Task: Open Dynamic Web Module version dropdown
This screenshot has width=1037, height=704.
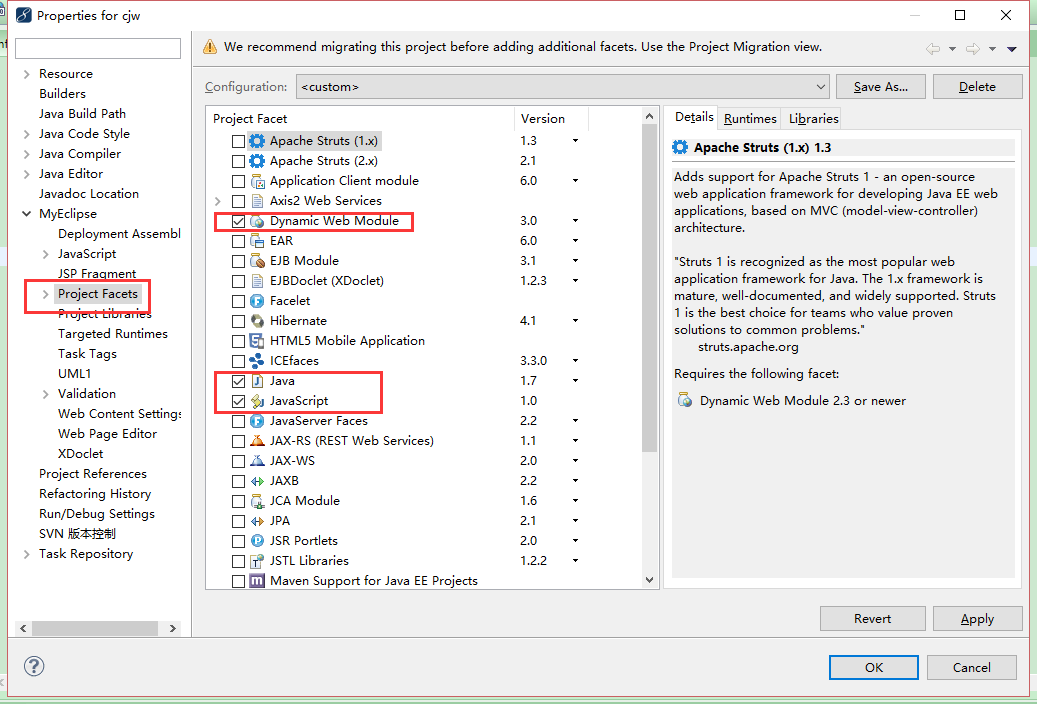Action: pos(575,221)
